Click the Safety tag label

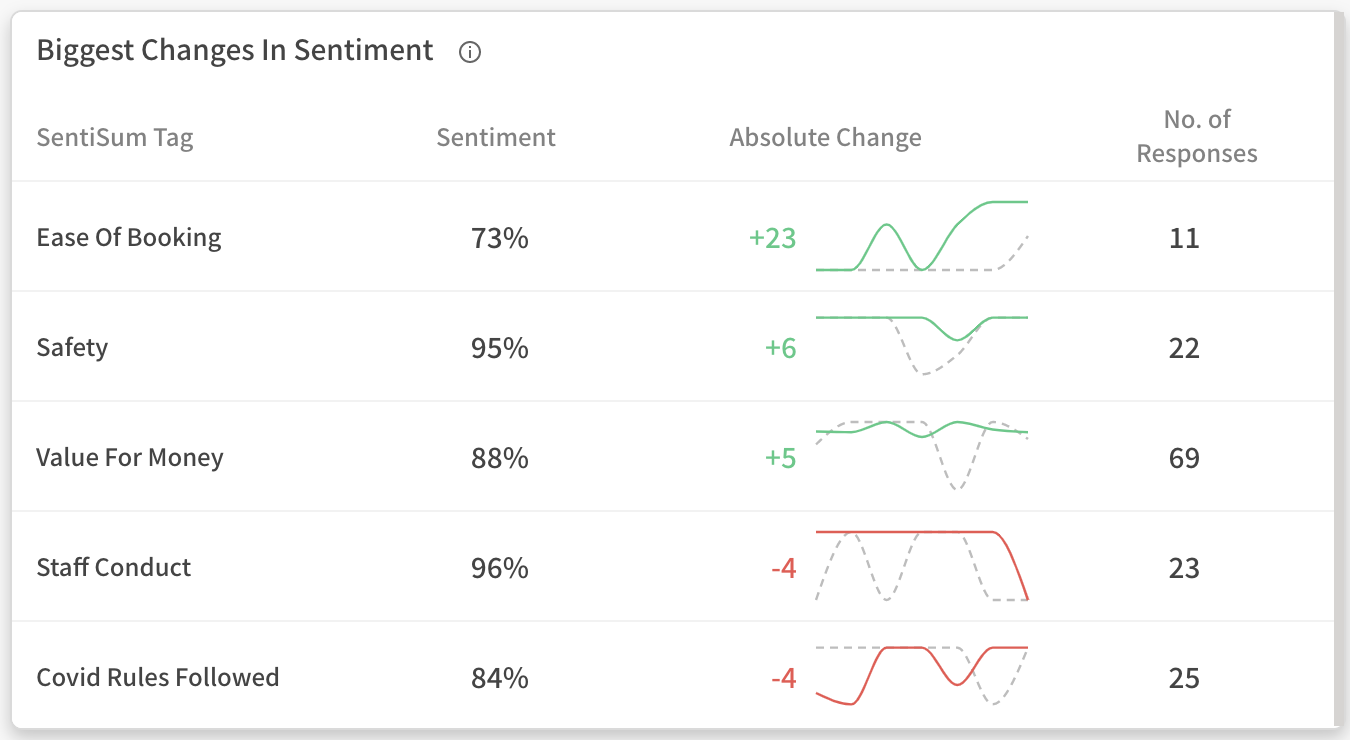72,347
